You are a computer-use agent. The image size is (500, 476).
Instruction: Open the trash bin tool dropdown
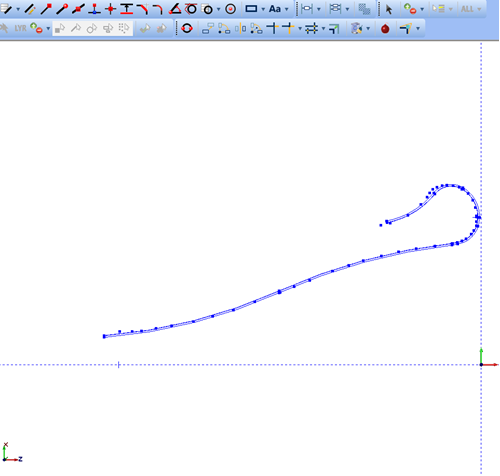368,29
